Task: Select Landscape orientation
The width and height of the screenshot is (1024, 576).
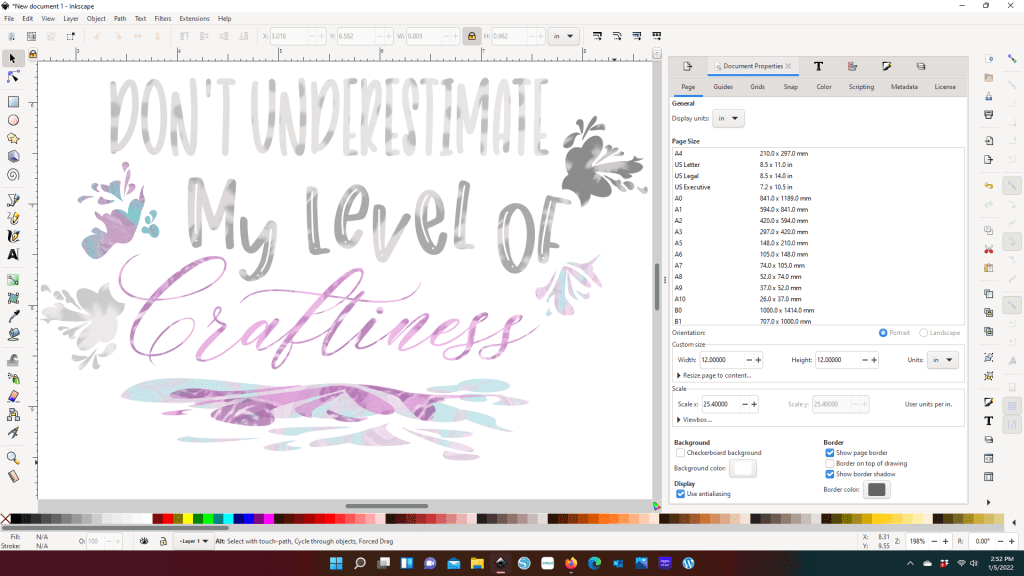Action: (924, 333)
